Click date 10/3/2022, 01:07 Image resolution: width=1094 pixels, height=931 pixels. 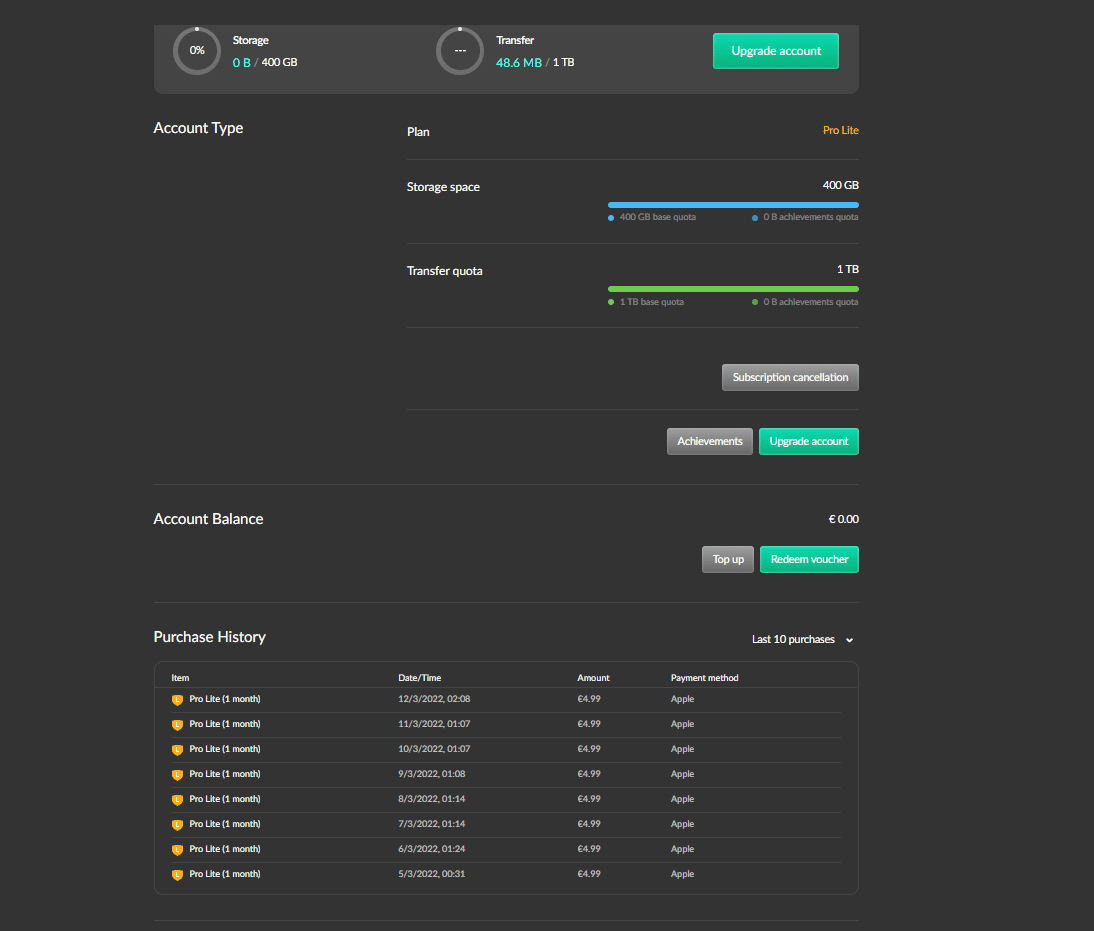(434, 749)
